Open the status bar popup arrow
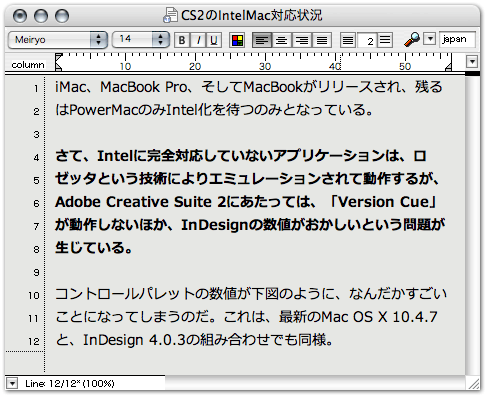The height and width of the screenshot is (395, 485). tap(12, 383)
